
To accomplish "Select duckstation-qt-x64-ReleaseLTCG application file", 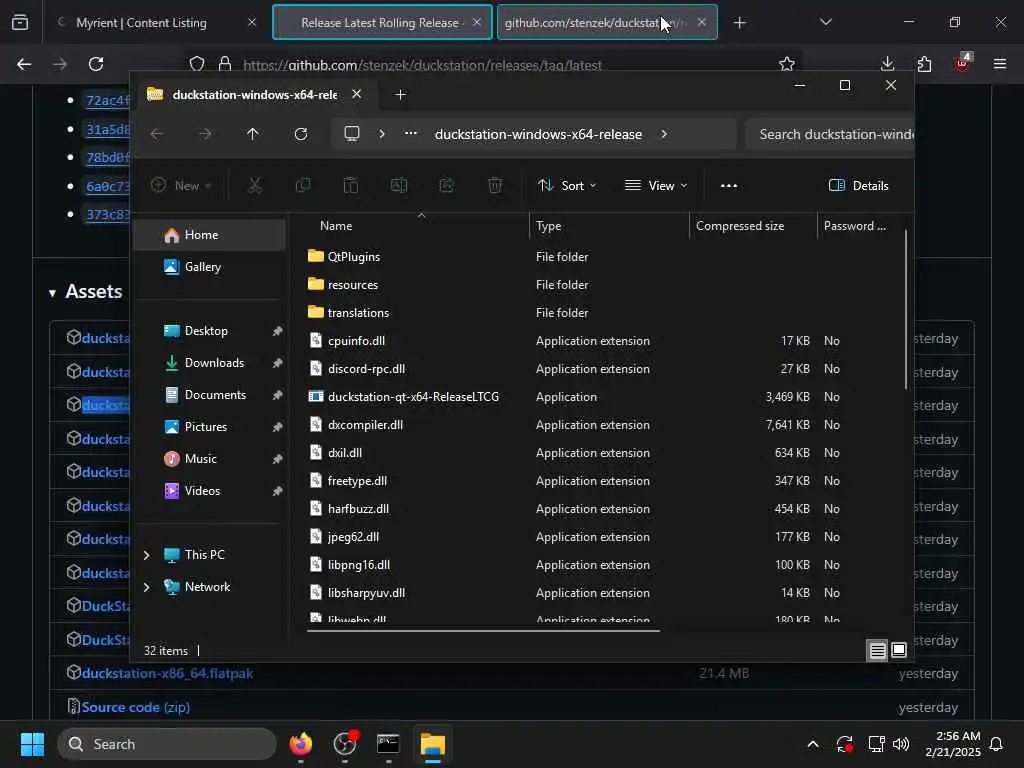I will pyautogui.click(x=413, y=397).
